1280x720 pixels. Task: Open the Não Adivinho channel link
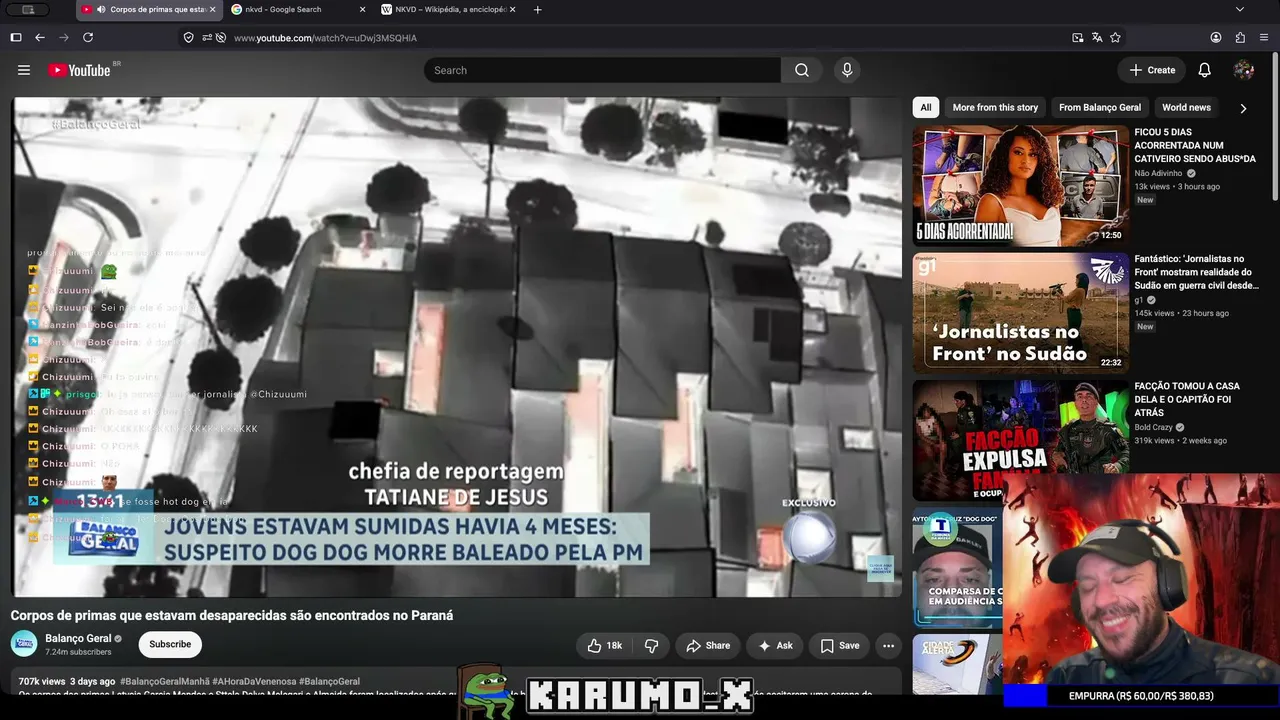tap(1158, 173)
